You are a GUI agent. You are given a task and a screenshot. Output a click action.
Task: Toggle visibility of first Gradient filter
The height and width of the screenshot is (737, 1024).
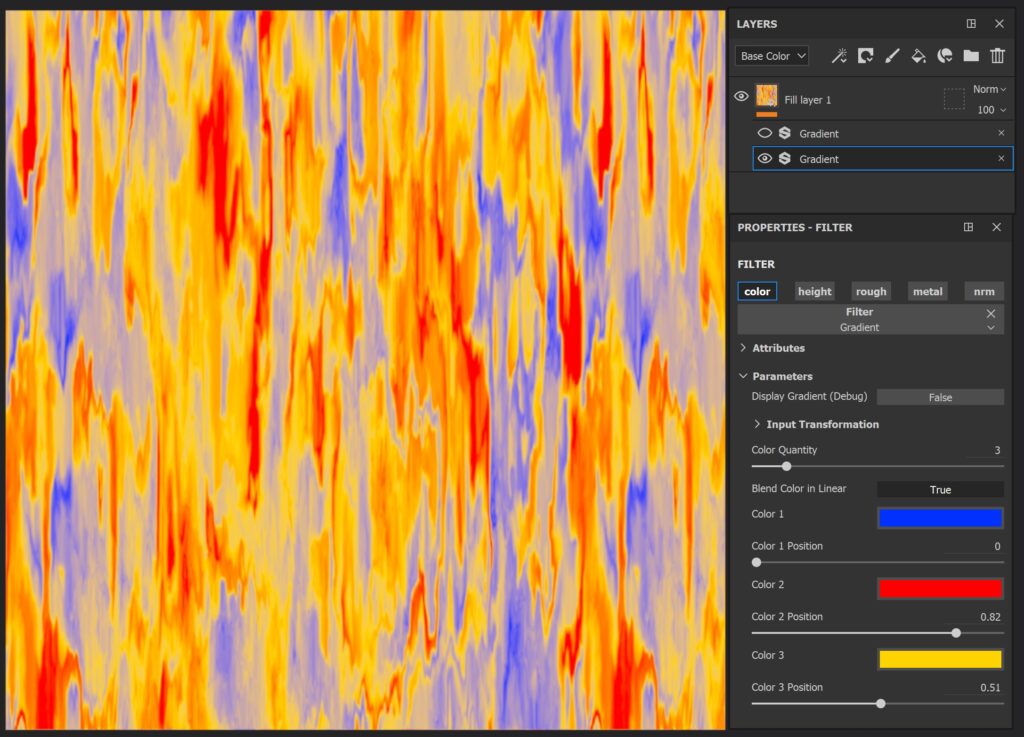[x=765, y=133]
